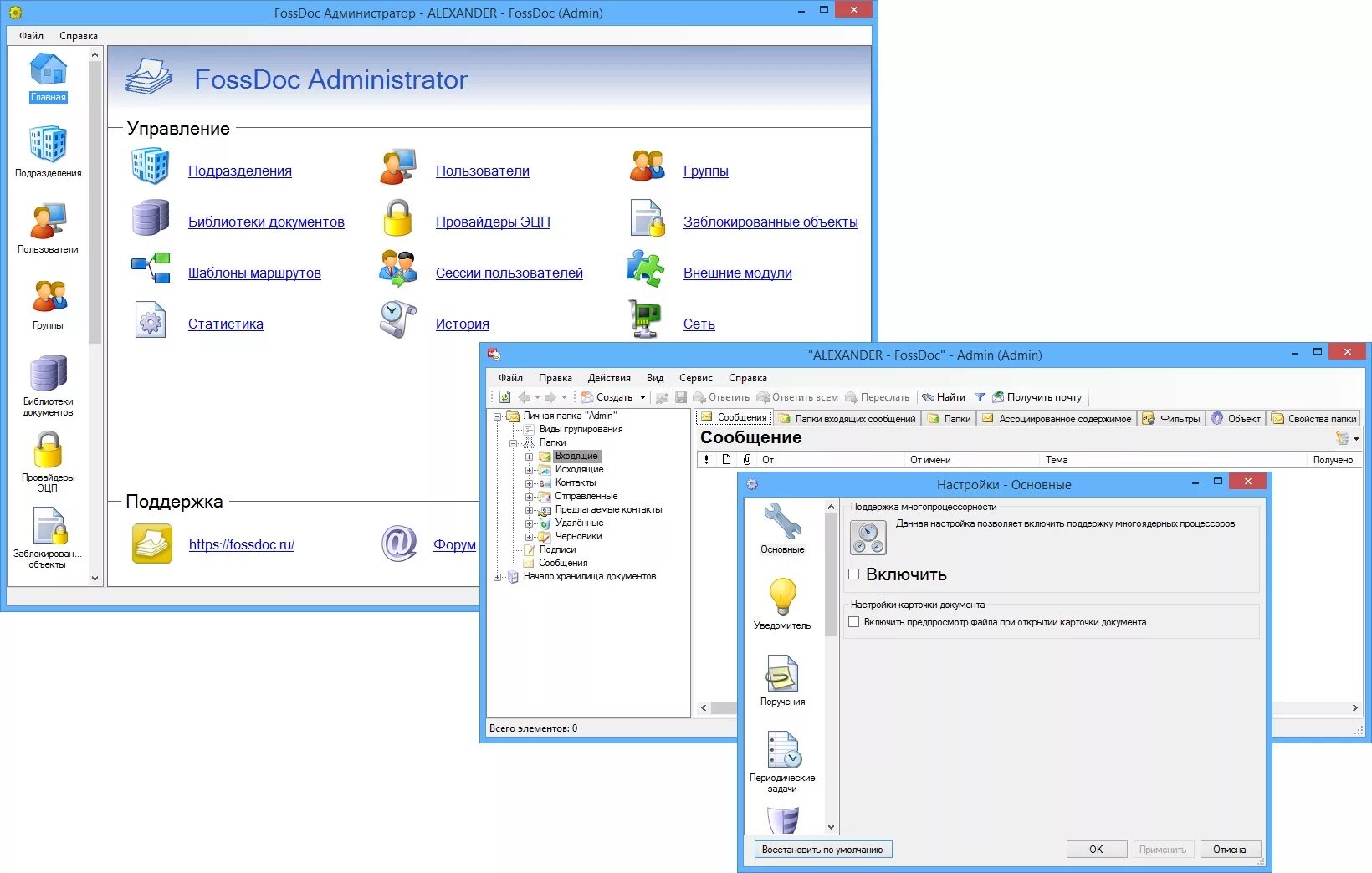Select Группы icon in the left sidebar
This screenshot has height=873, width=1372.
[x=49, y=297]
